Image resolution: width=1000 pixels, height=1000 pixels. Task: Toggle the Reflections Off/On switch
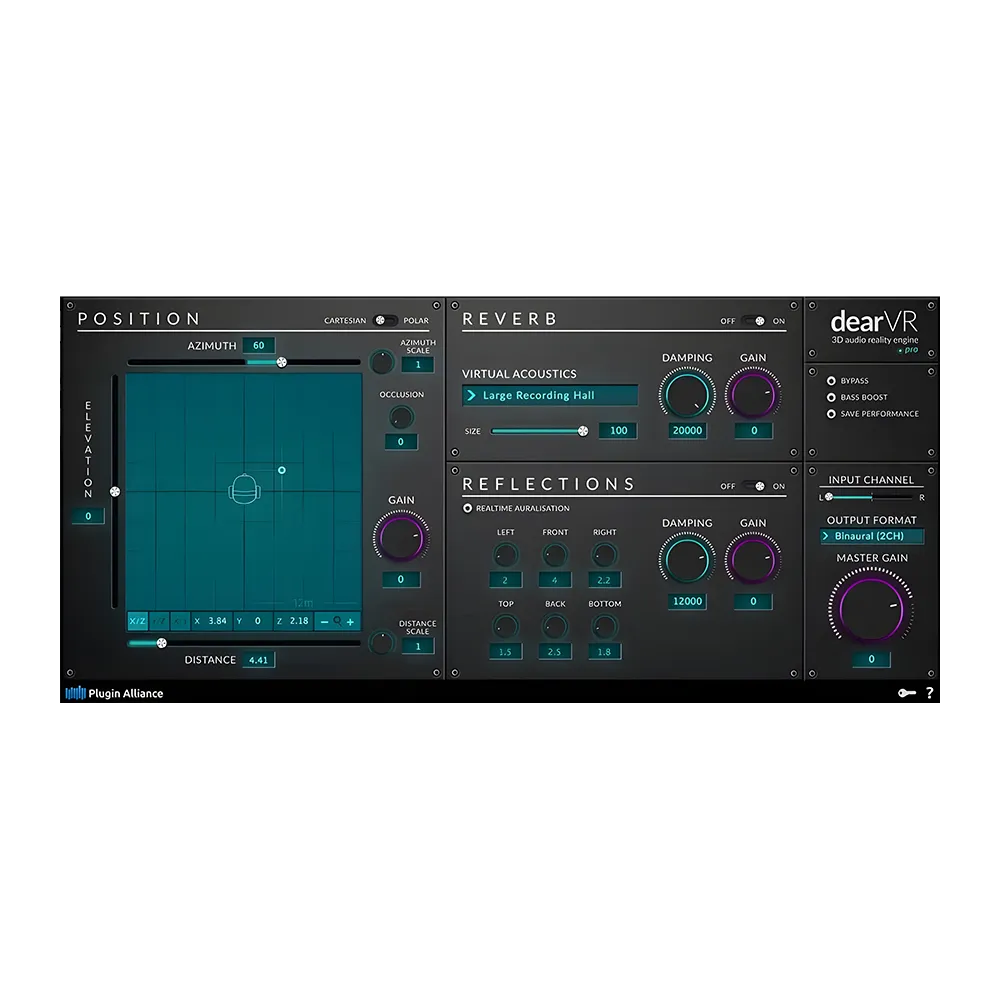tap(754, 486)
